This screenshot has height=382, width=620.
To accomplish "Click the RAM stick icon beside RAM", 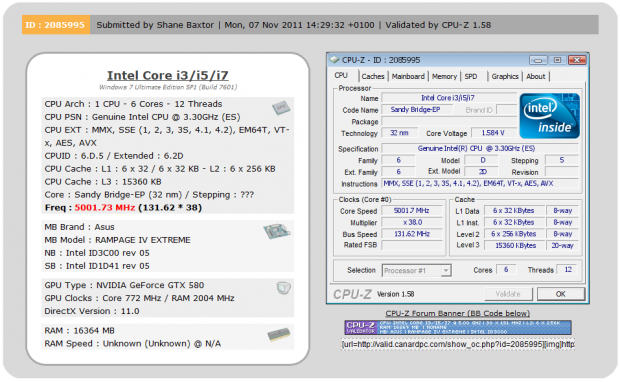I will 279,335.
